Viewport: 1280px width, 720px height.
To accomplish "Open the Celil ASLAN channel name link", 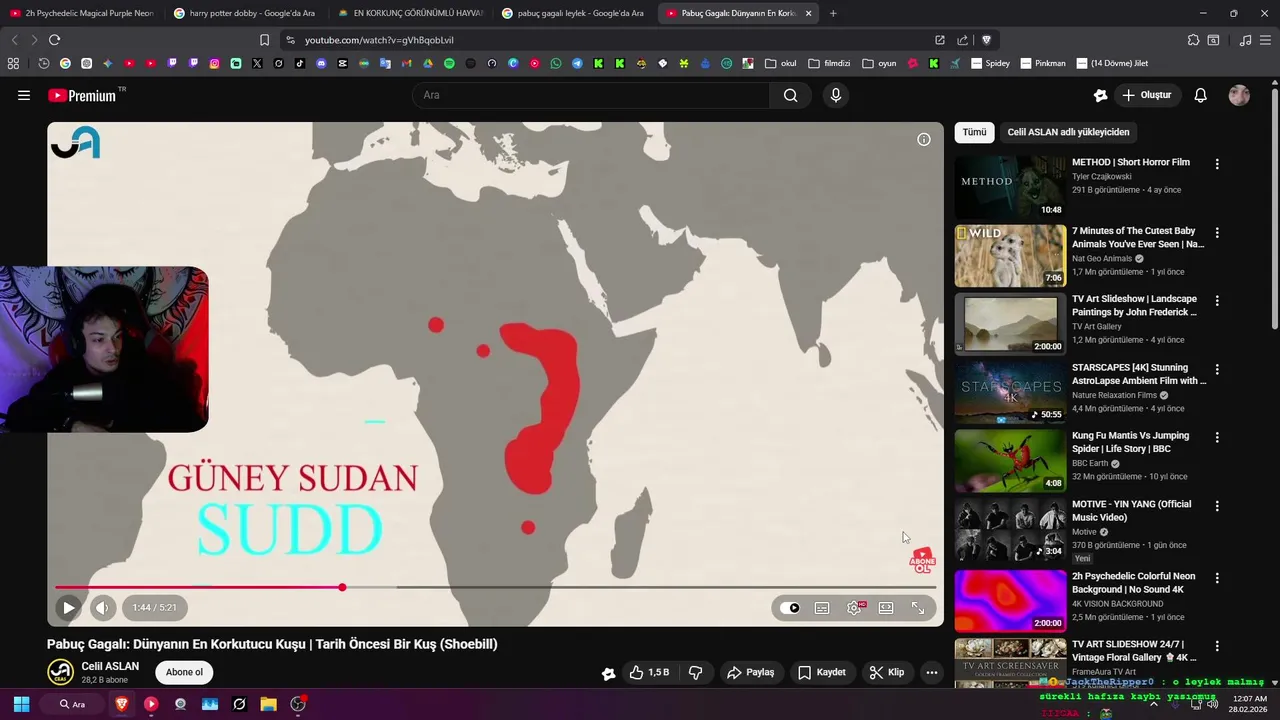I will (x=110, y=666).
